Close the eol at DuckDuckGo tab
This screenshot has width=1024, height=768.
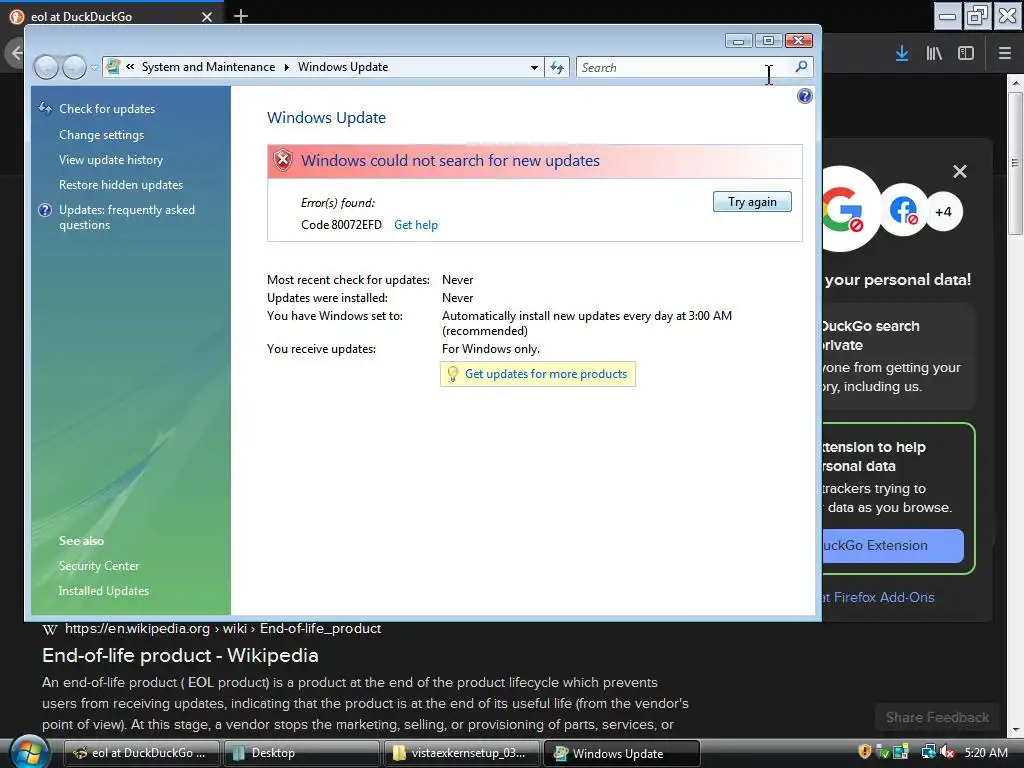tap(207, 17)
